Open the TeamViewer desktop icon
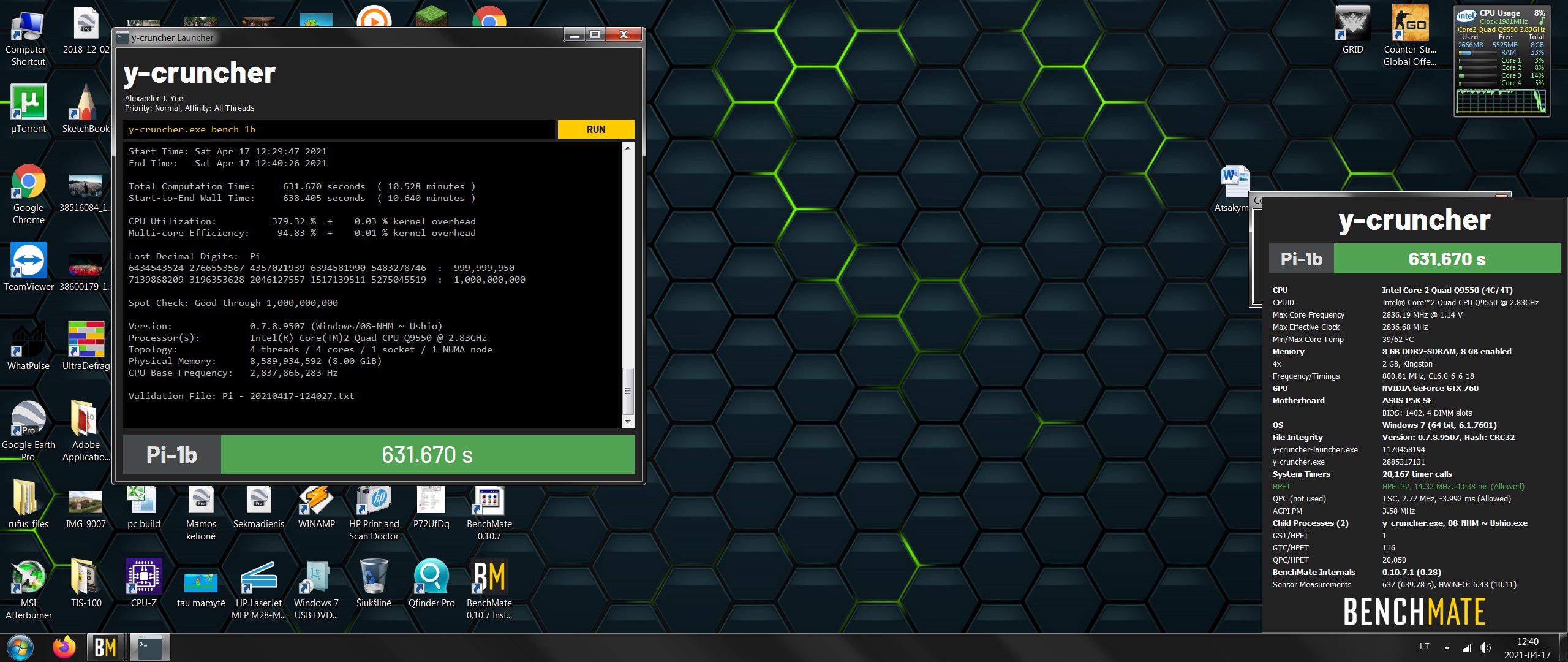Viewport: 1568px width, 662px height. (28, 267)
